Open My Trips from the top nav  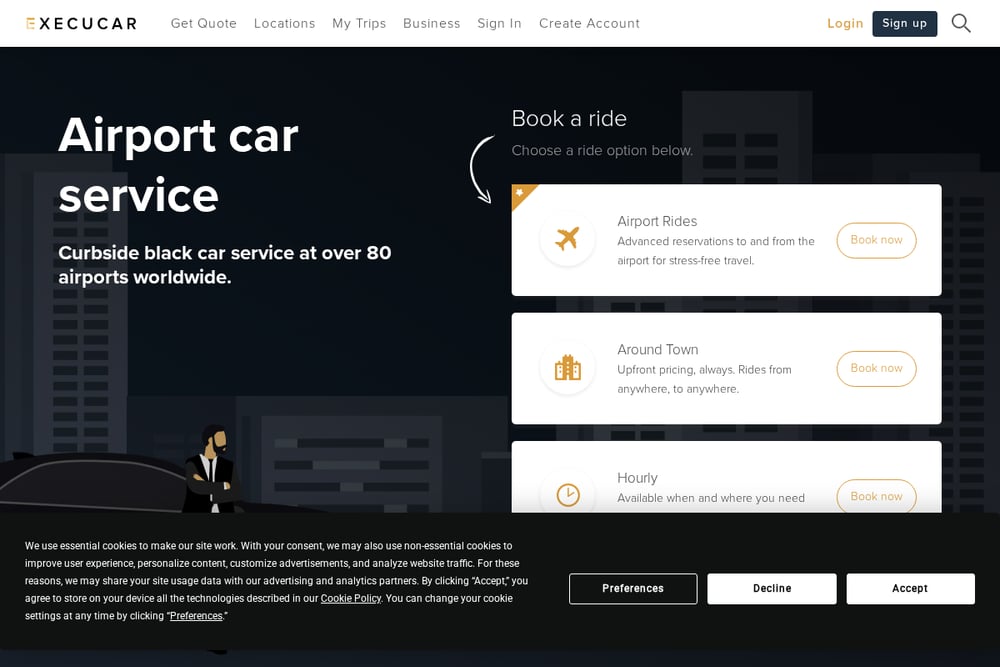pyautogui.click(x=359, y=24)
